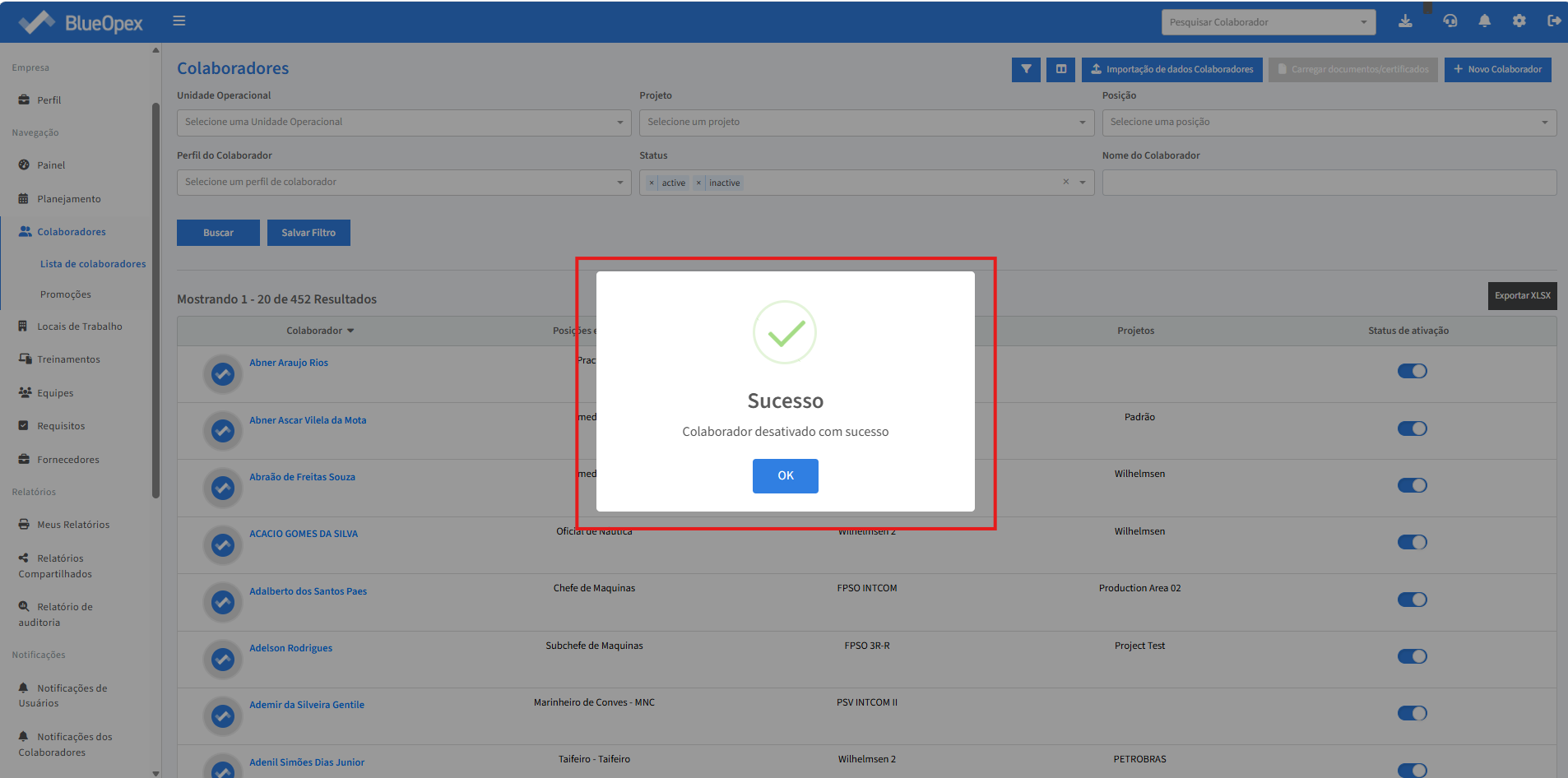Click avatar icon for Ademir da Silveira Gentile
The width and height of the screenshot is (1568, 778).
pos(223,716)
